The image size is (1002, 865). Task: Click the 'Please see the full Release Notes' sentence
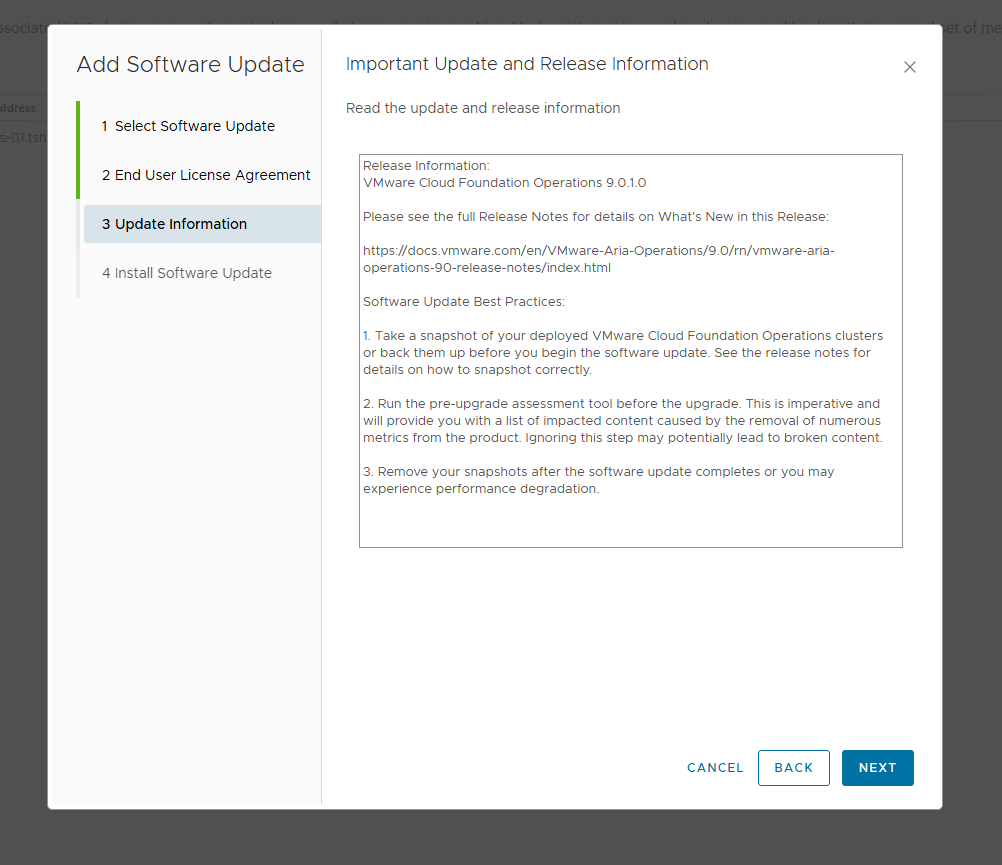(x=595, y=217)
